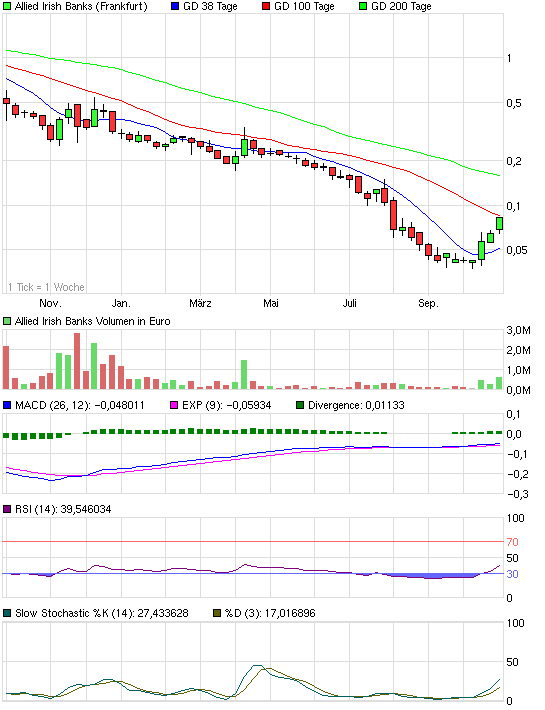The height and width of the screenshot is (710, 545).
Task: Click the magenta EXP (9) legend swatch
Action: click(174, 405)
